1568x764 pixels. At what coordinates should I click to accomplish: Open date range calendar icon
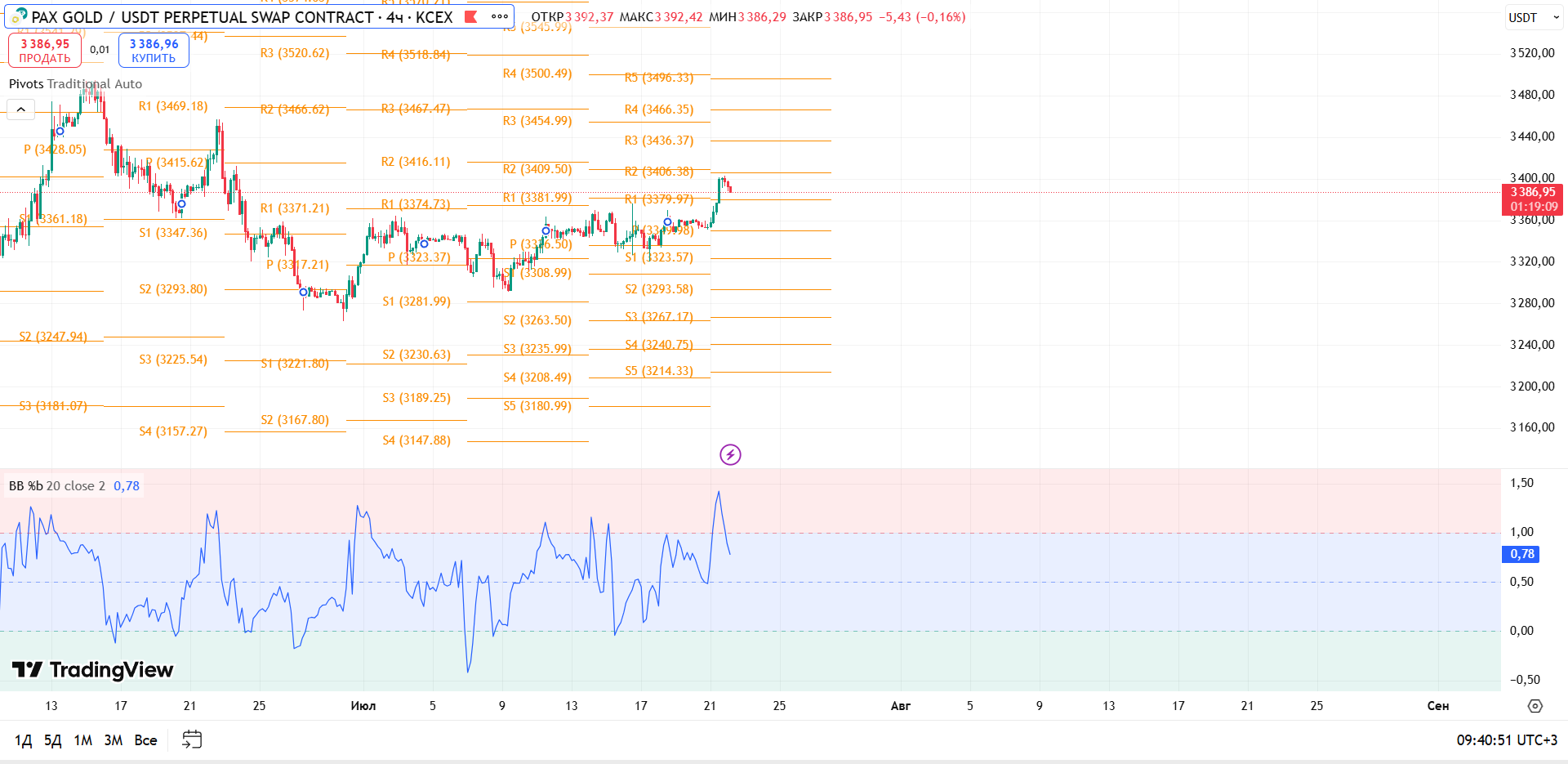(192, 739)
